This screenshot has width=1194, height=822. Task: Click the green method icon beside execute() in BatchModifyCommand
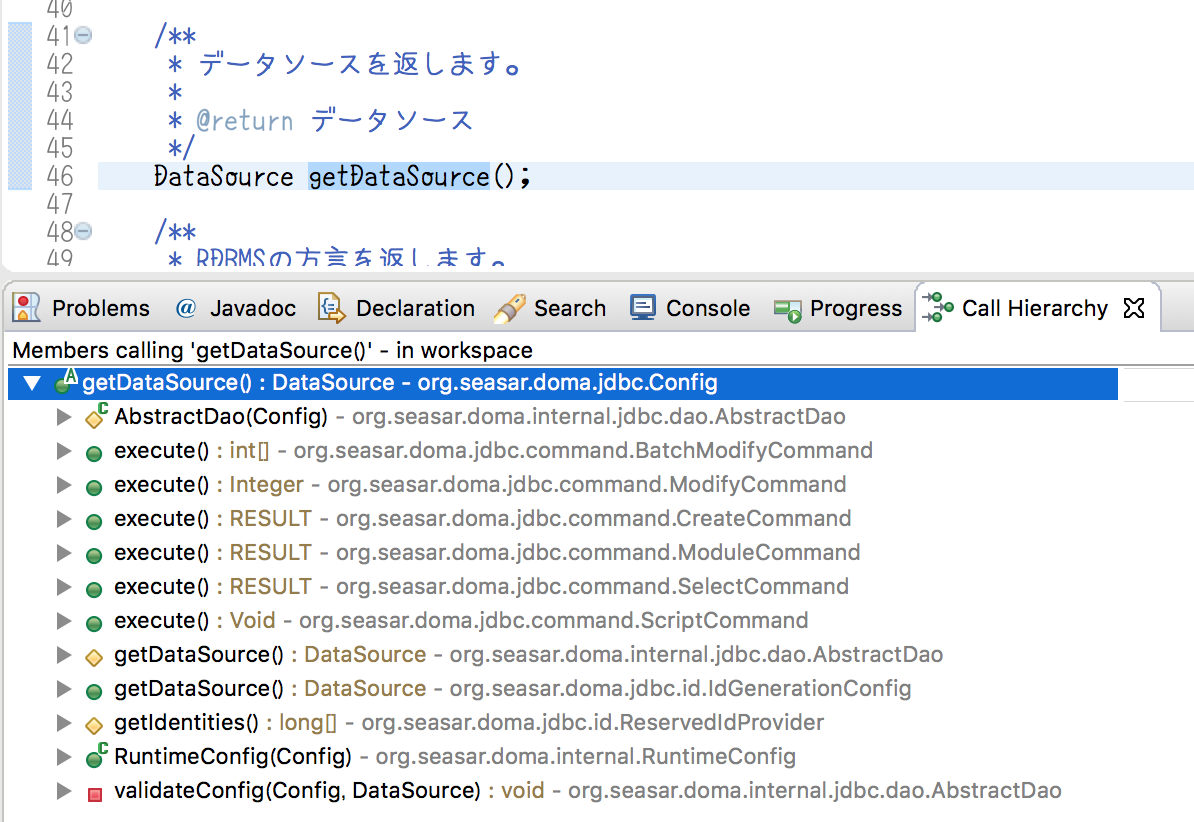point(94,452)
